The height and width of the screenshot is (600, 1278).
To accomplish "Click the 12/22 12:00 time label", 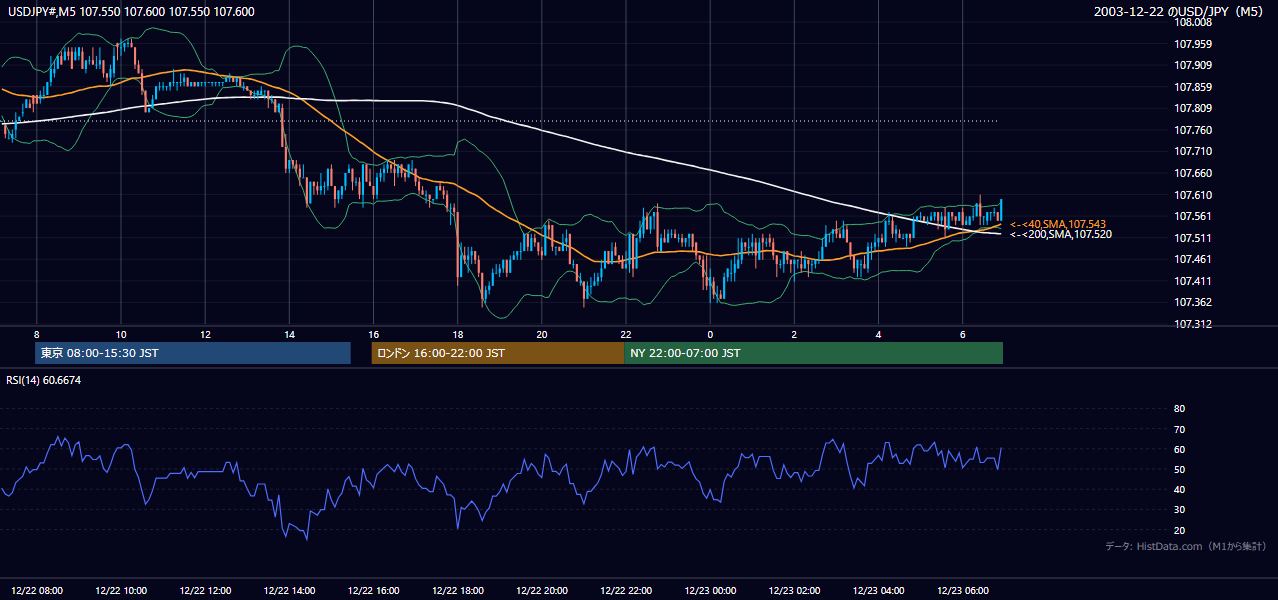I will pos(205,590).
